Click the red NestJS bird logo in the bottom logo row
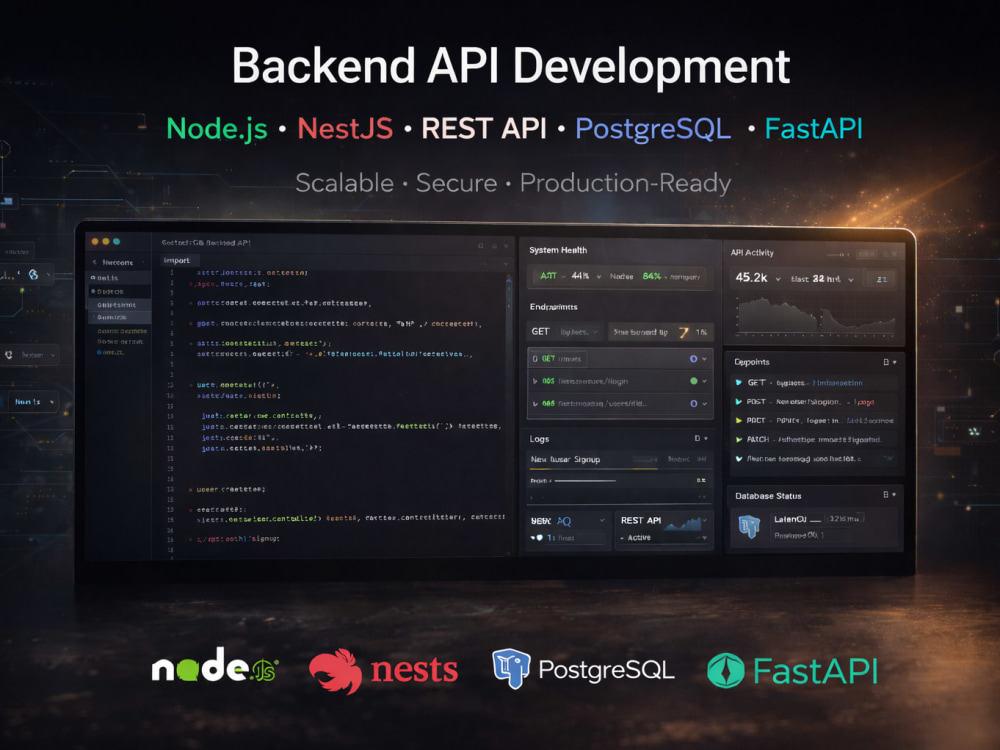1000x750 pixels. coord(335,671)
